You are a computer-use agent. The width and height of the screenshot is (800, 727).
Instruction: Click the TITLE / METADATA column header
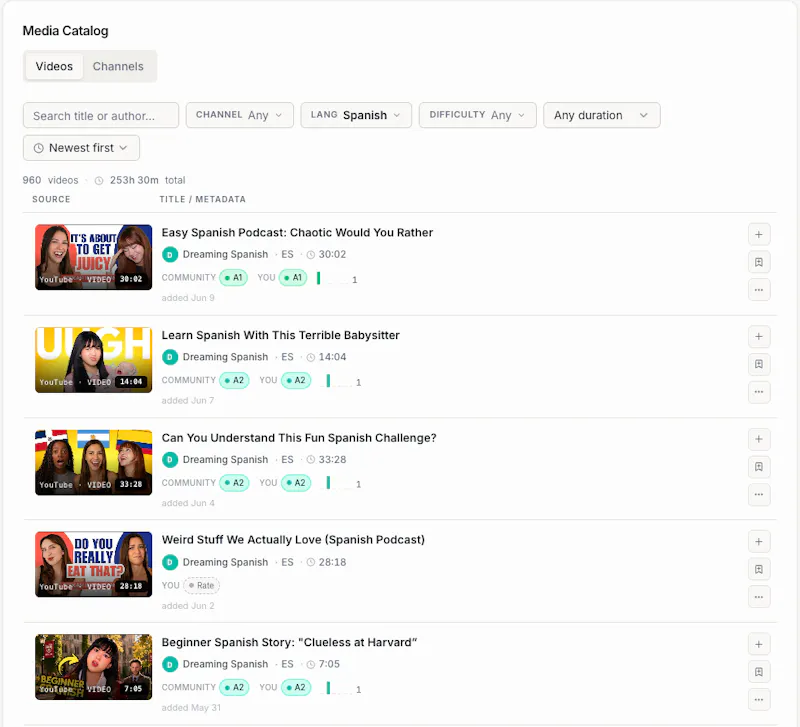point(203,199)
